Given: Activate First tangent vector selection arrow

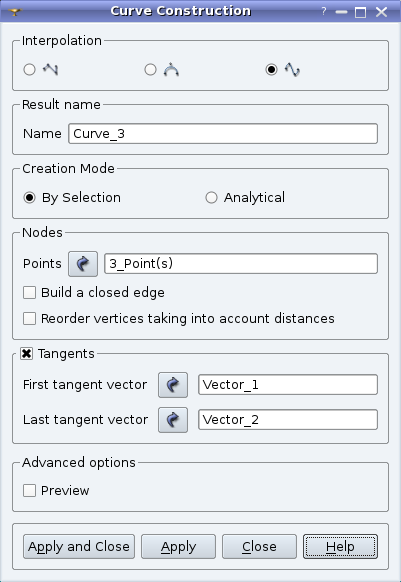Looking at the screenshot, I should (173, 385).
